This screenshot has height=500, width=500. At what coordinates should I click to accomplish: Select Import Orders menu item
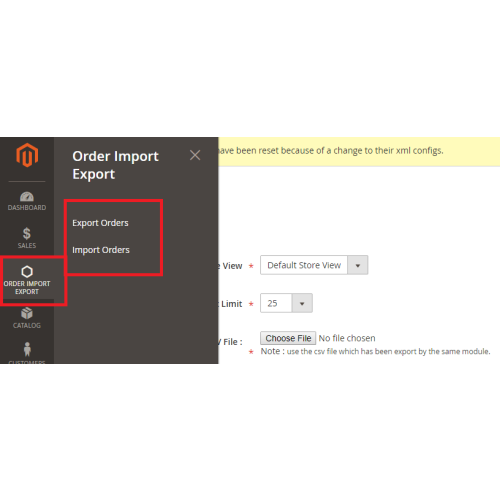pos(101,250)
